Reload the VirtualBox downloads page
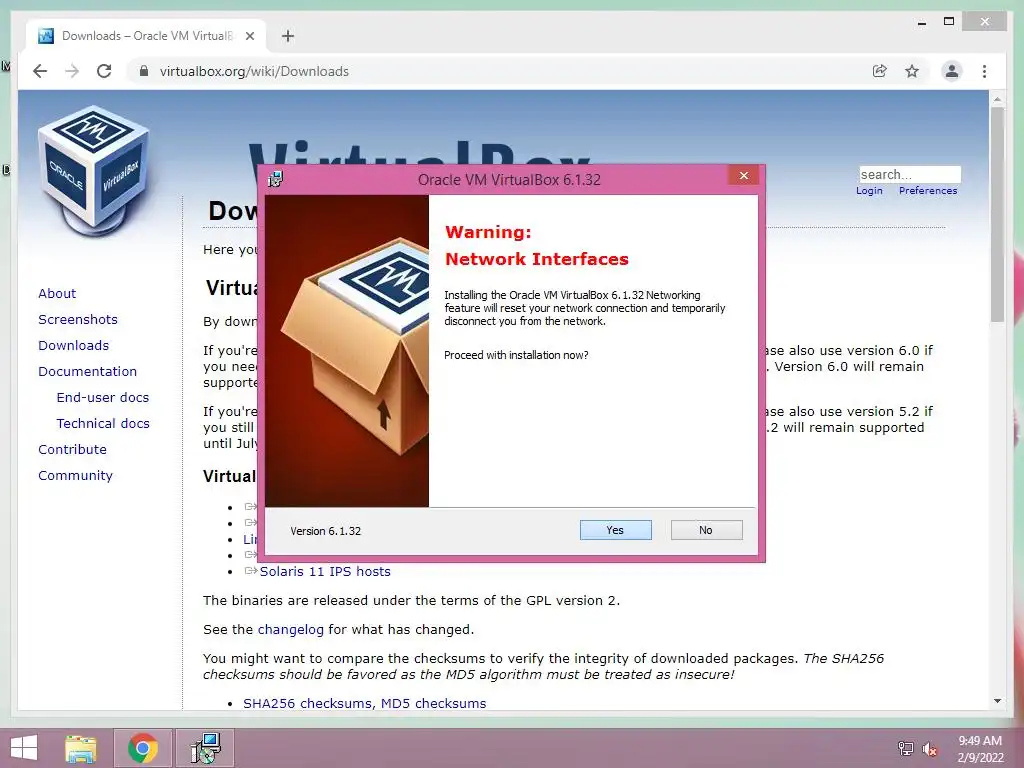 click(x=104, y=71)
